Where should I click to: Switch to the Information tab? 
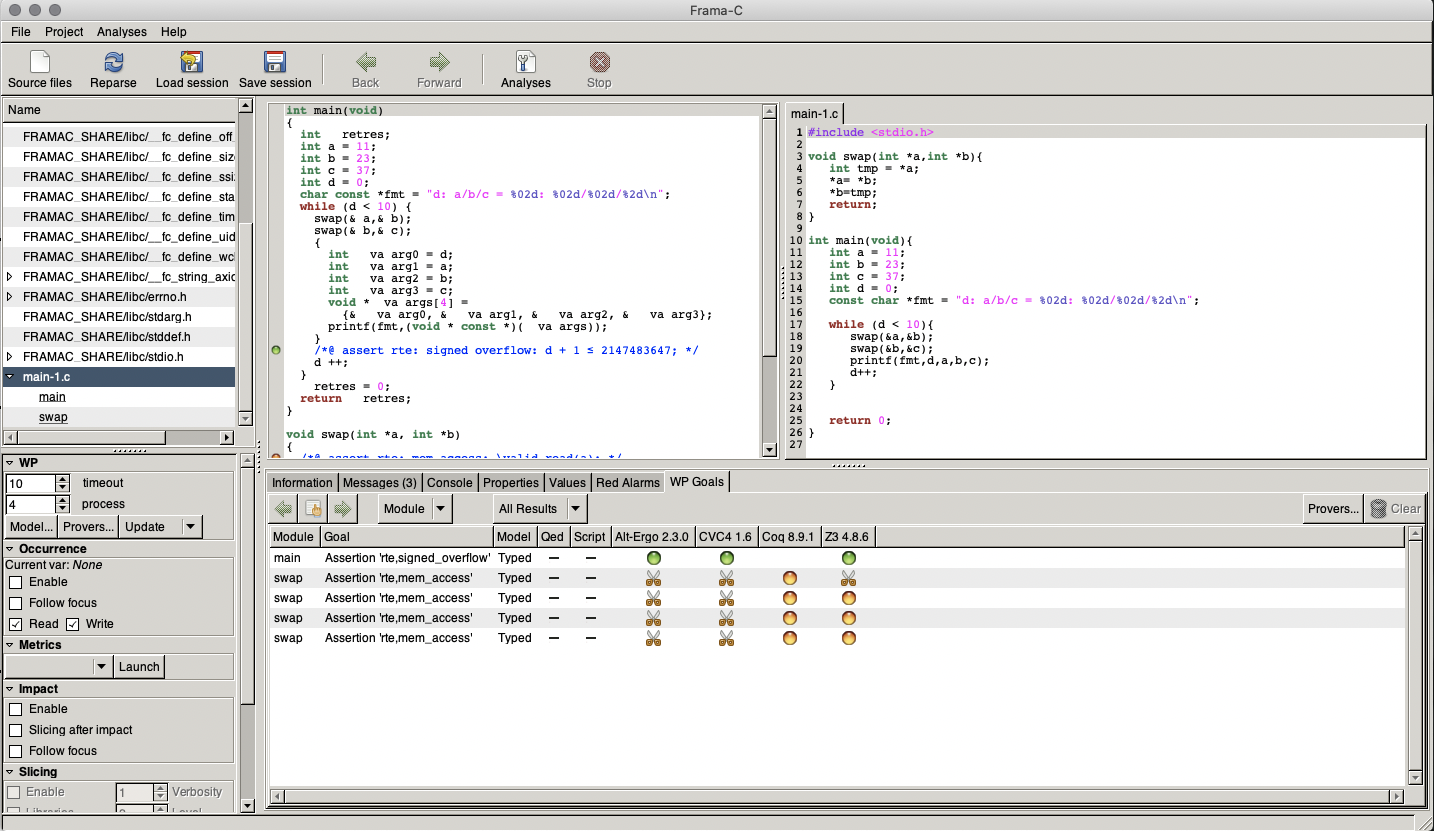pyautogui.click(x=302, y=482)
